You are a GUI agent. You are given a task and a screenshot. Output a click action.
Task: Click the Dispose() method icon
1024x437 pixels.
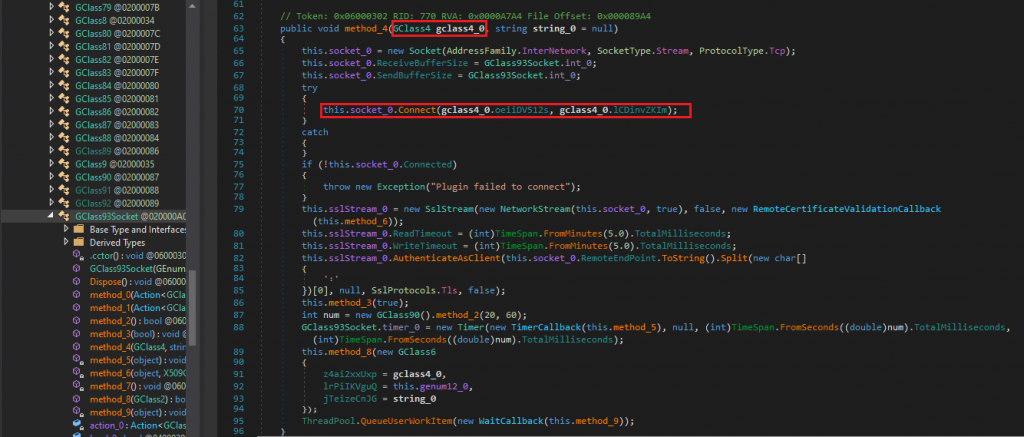(x=79, y=281)
